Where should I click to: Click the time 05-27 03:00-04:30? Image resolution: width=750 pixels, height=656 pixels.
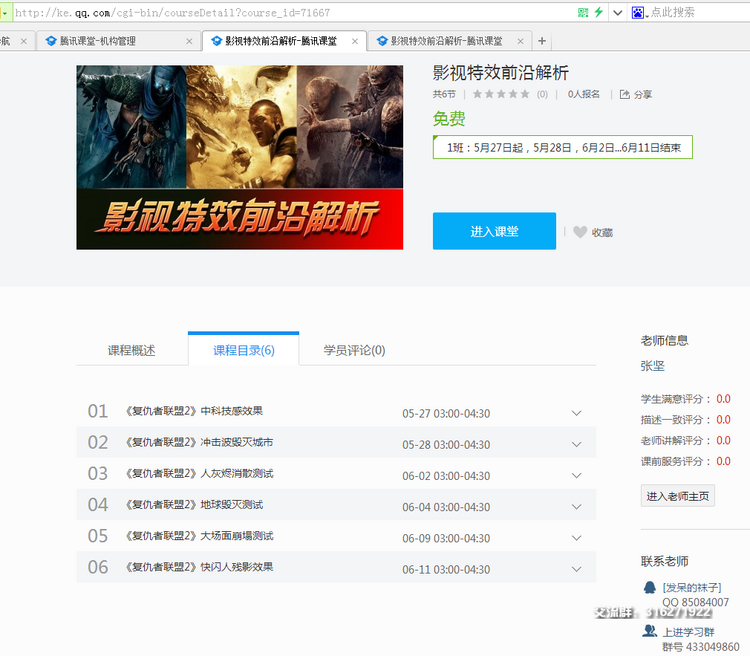446,413
